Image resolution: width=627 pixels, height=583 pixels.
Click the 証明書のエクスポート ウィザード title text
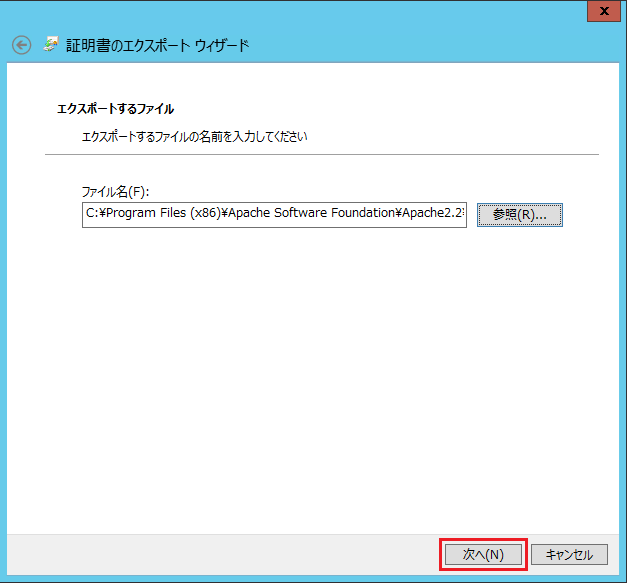pos(158,45)
